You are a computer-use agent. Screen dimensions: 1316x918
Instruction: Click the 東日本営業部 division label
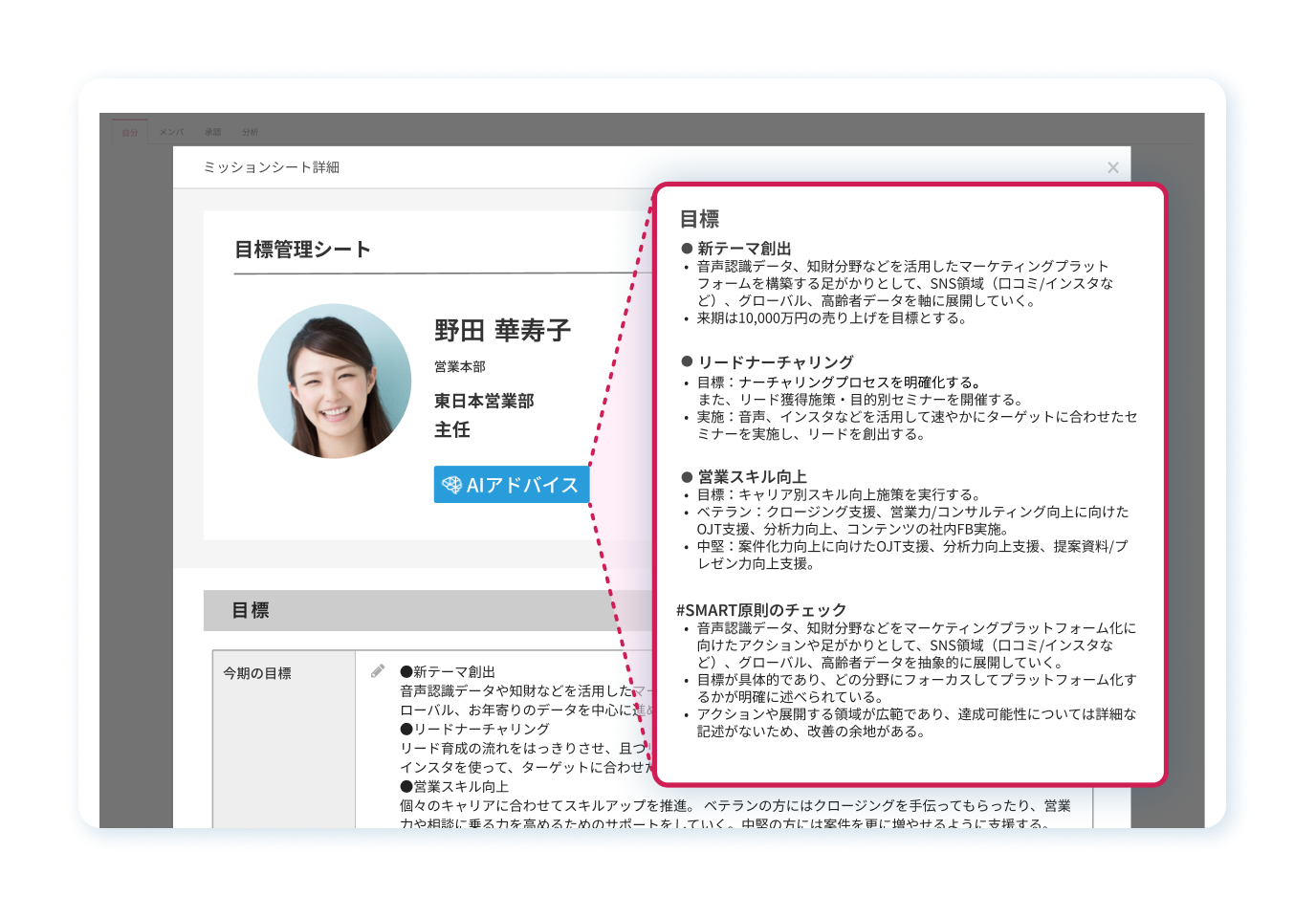coord(484,401)
